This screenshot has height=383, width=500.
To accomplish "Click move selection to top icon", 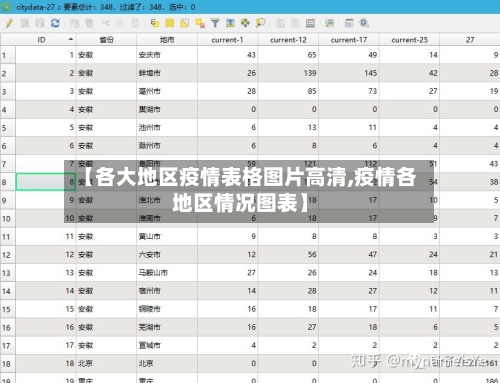I will 230,23.
